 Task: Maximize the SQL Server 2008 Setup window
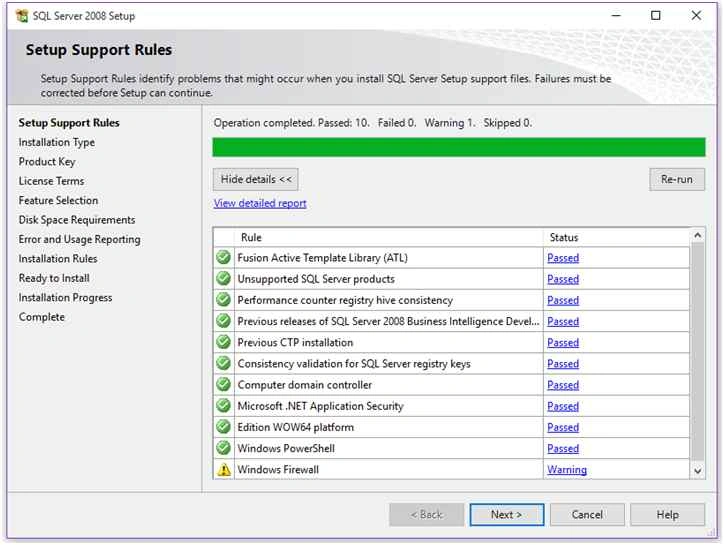pyautogui.click(x=656, y=15)
